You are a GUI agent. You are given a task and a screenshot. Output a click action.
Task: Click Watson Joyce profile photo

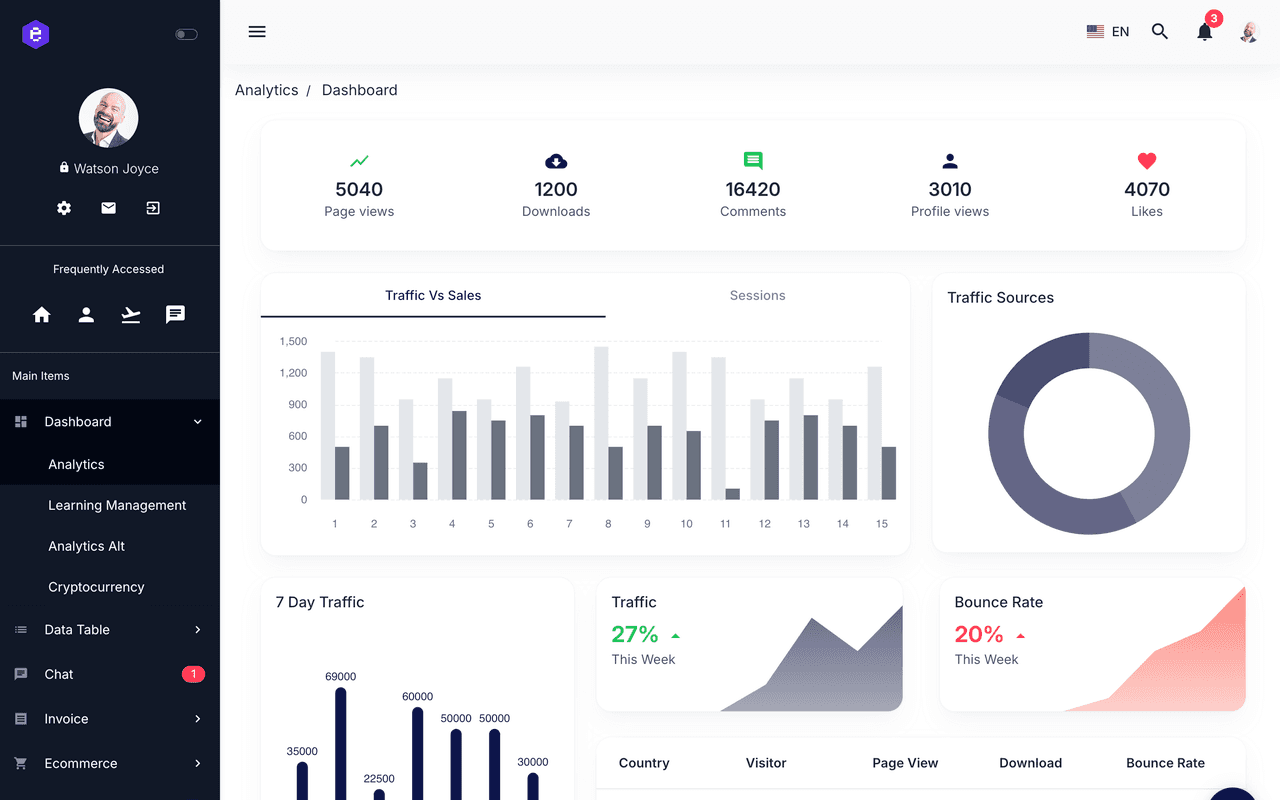(x=109, y=118)
